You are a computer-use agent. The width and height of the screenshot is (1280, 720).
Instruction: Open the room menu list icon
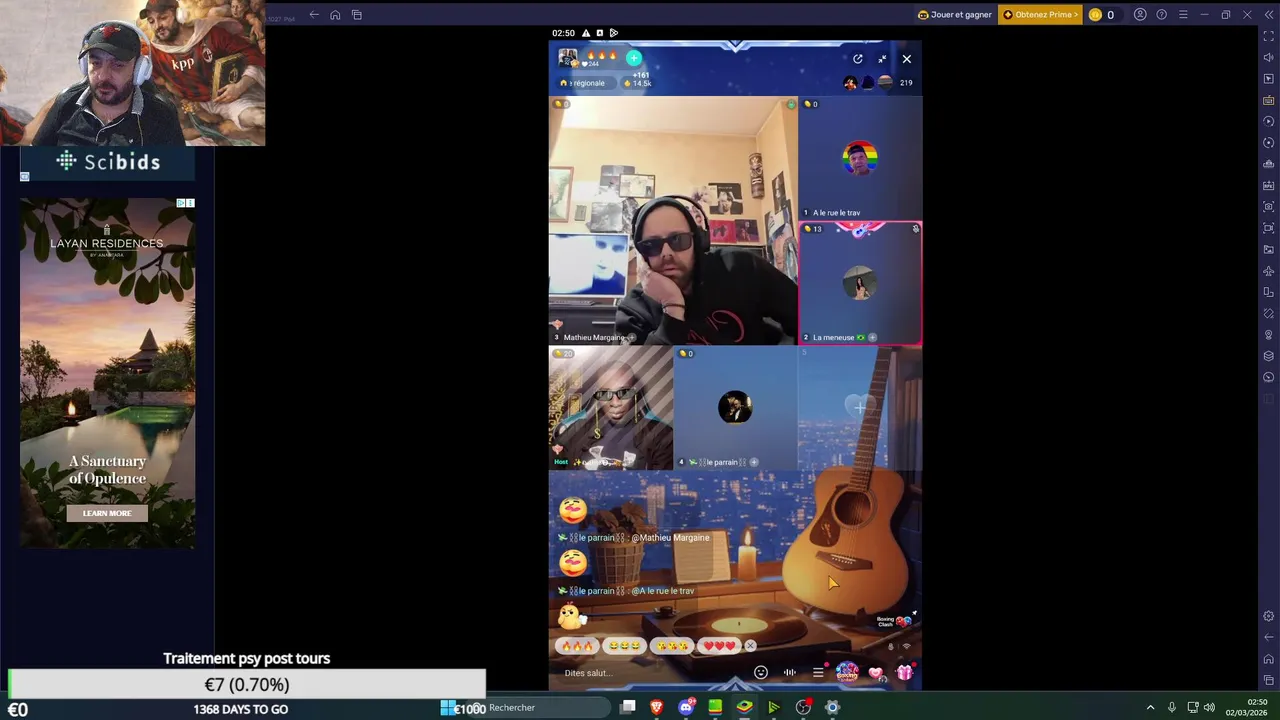817,673
